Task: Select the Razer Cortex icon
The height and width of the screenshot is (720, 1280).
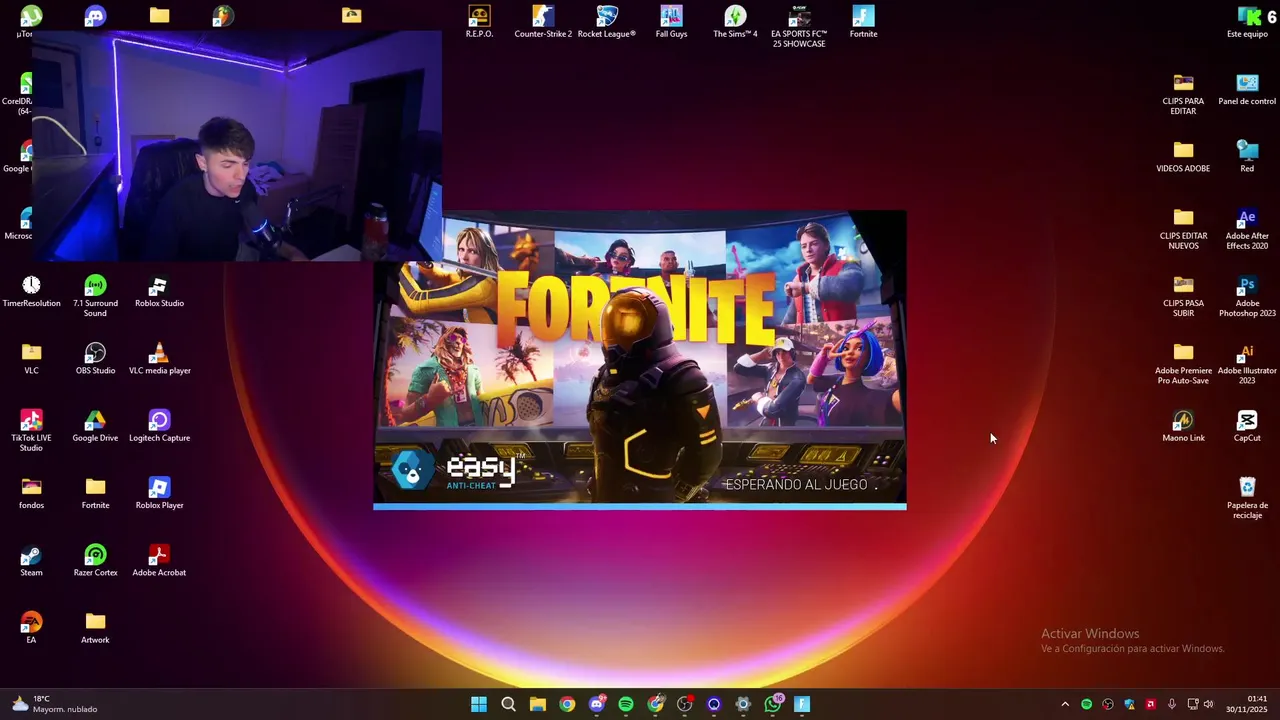Action: coord(95,560)
